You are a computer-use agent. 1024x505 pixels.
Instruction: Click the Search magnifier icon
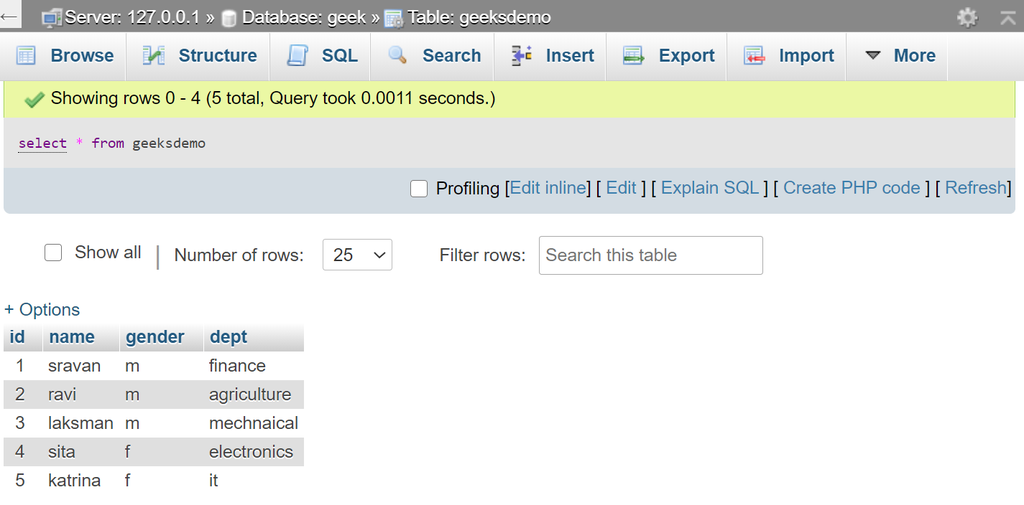[x=398, y=56]
